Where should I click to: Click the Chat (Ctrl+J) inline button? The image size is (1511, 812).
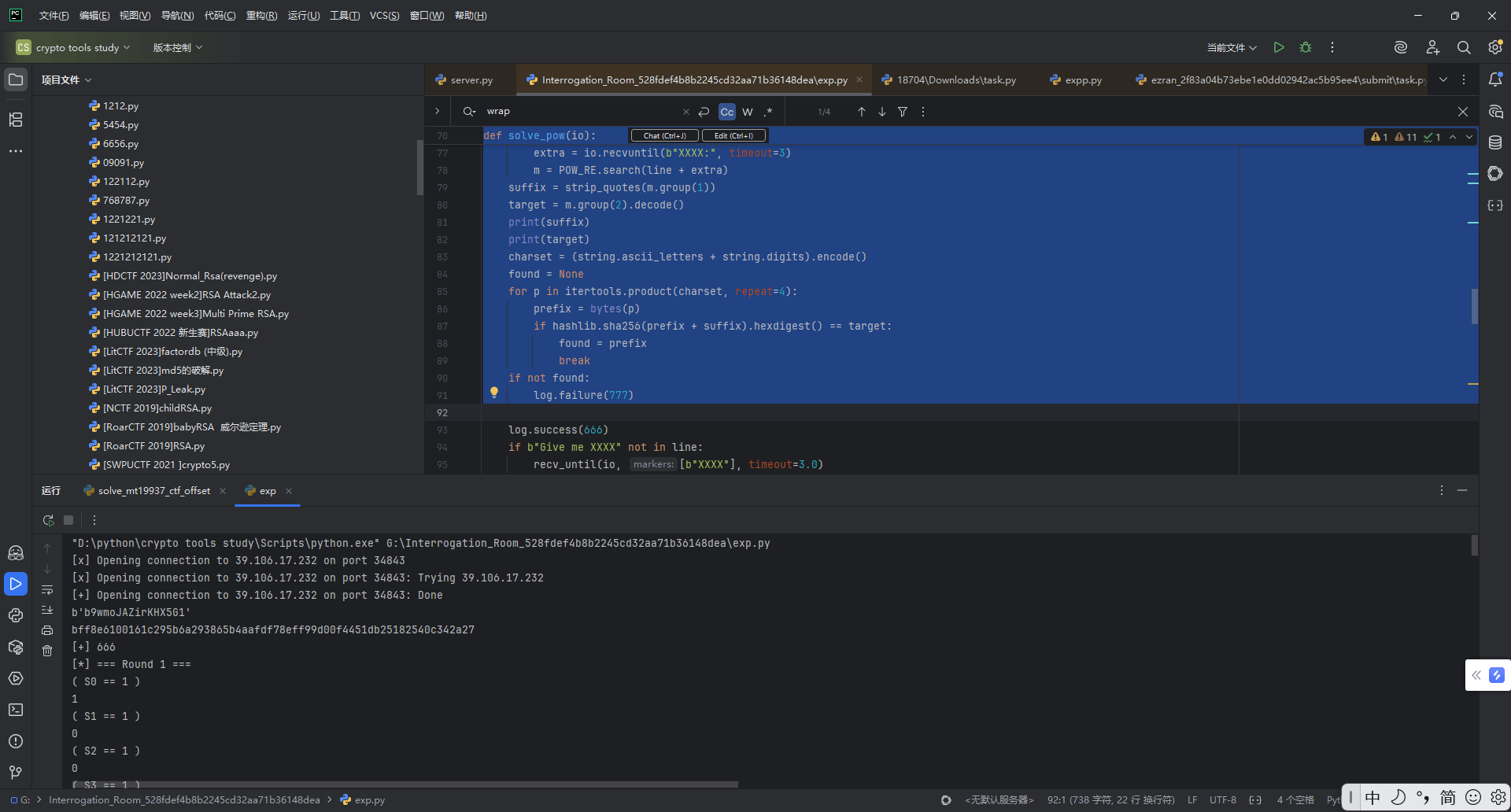coord(664,135)
